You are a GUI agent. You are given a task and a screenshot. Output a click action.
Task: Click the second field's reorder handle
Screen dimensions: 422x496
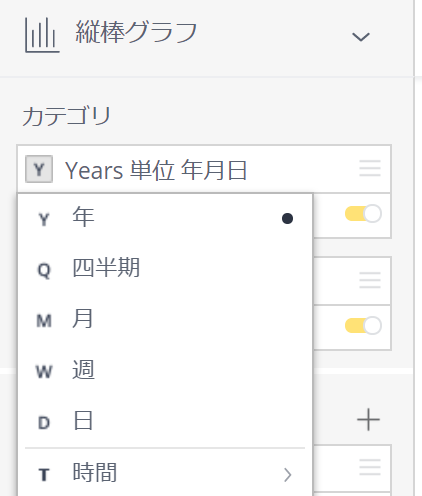[x=370, y=280]
